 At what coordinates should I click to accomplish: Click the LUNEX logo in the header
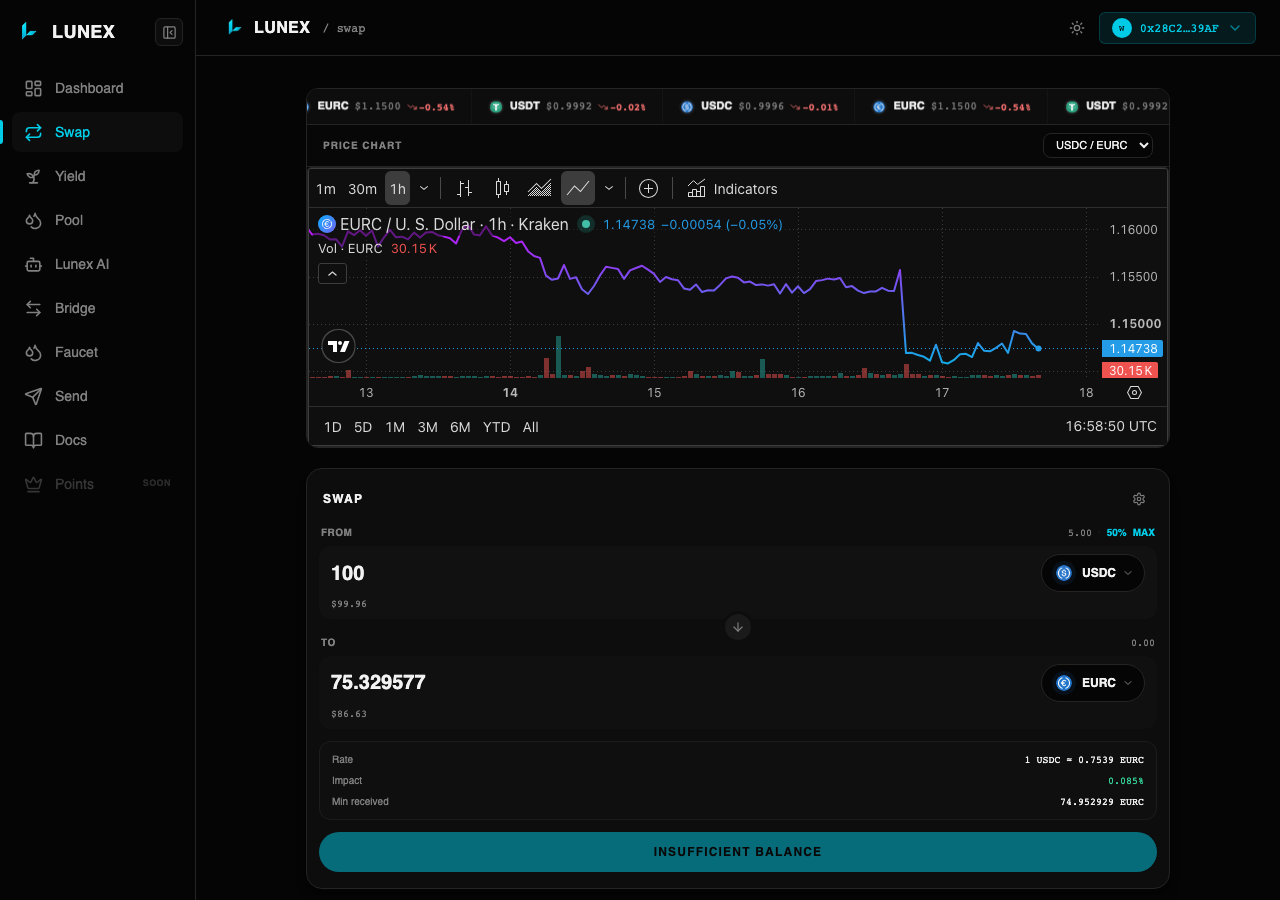pyautogui.click(x=268, y=27)
